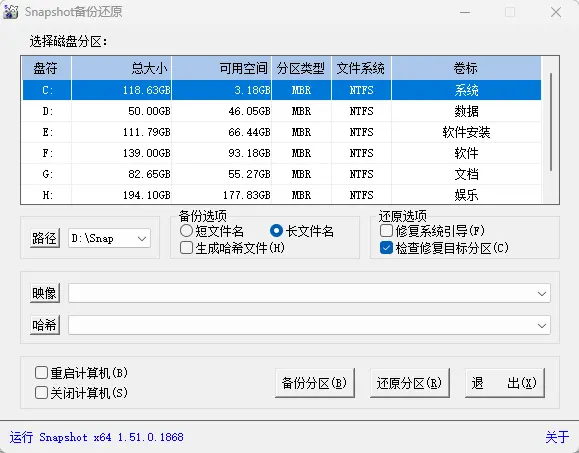Click the Snapshot app icon in title bar

pyautogui.click(x=10, y=12)
